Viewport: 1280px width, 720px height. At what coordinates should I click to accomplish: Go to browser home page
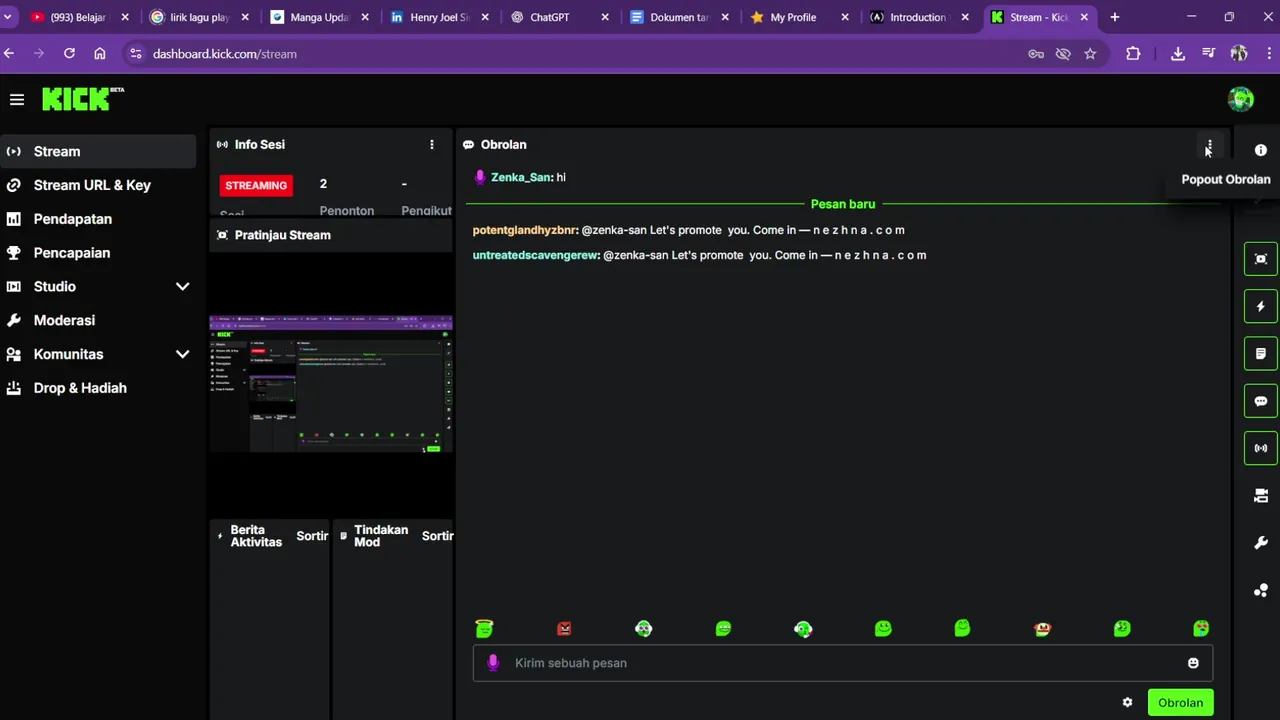(x=100, y=54)
